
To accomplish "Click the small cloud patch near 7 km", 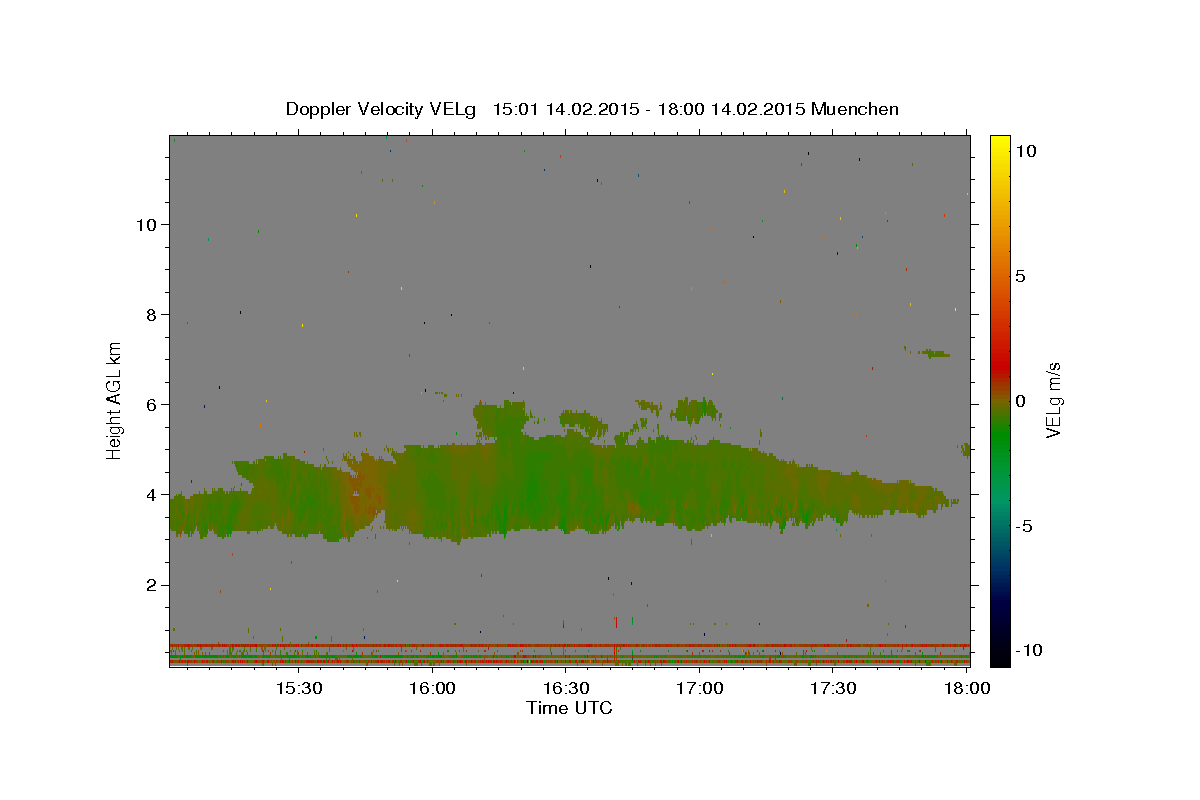I will tap(932, 353).
